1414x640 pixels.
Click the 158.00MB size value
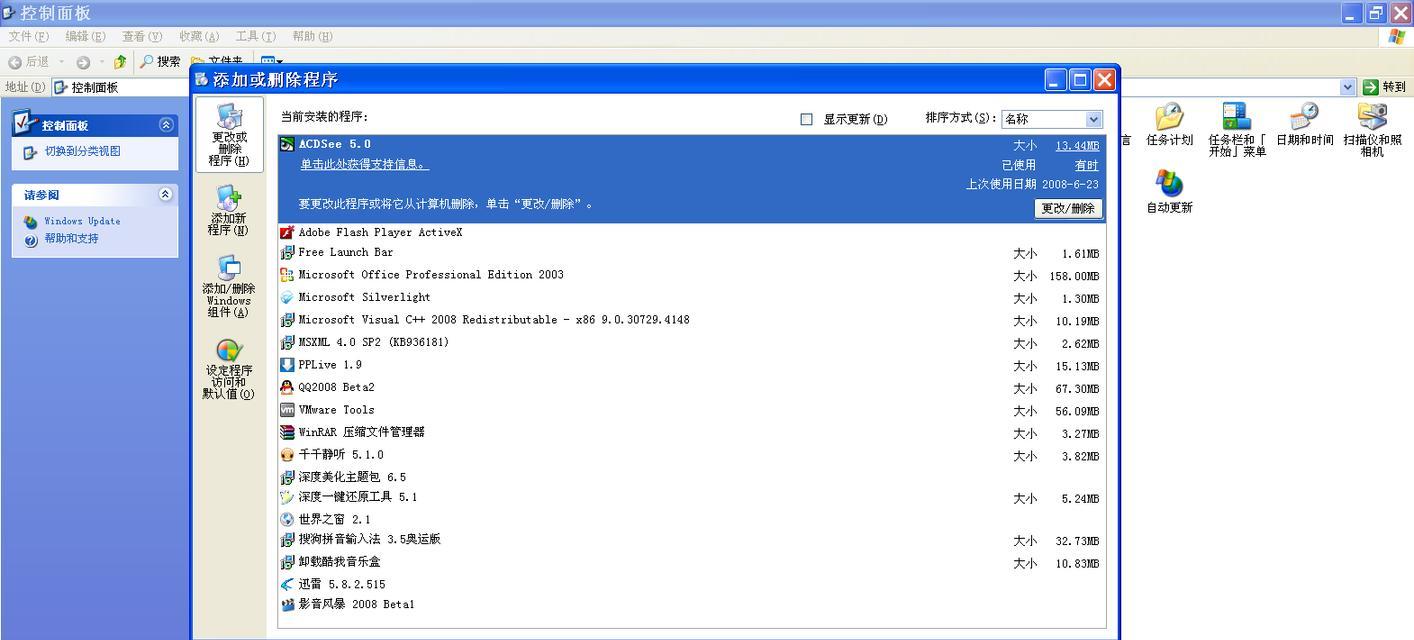(1074, 277)
